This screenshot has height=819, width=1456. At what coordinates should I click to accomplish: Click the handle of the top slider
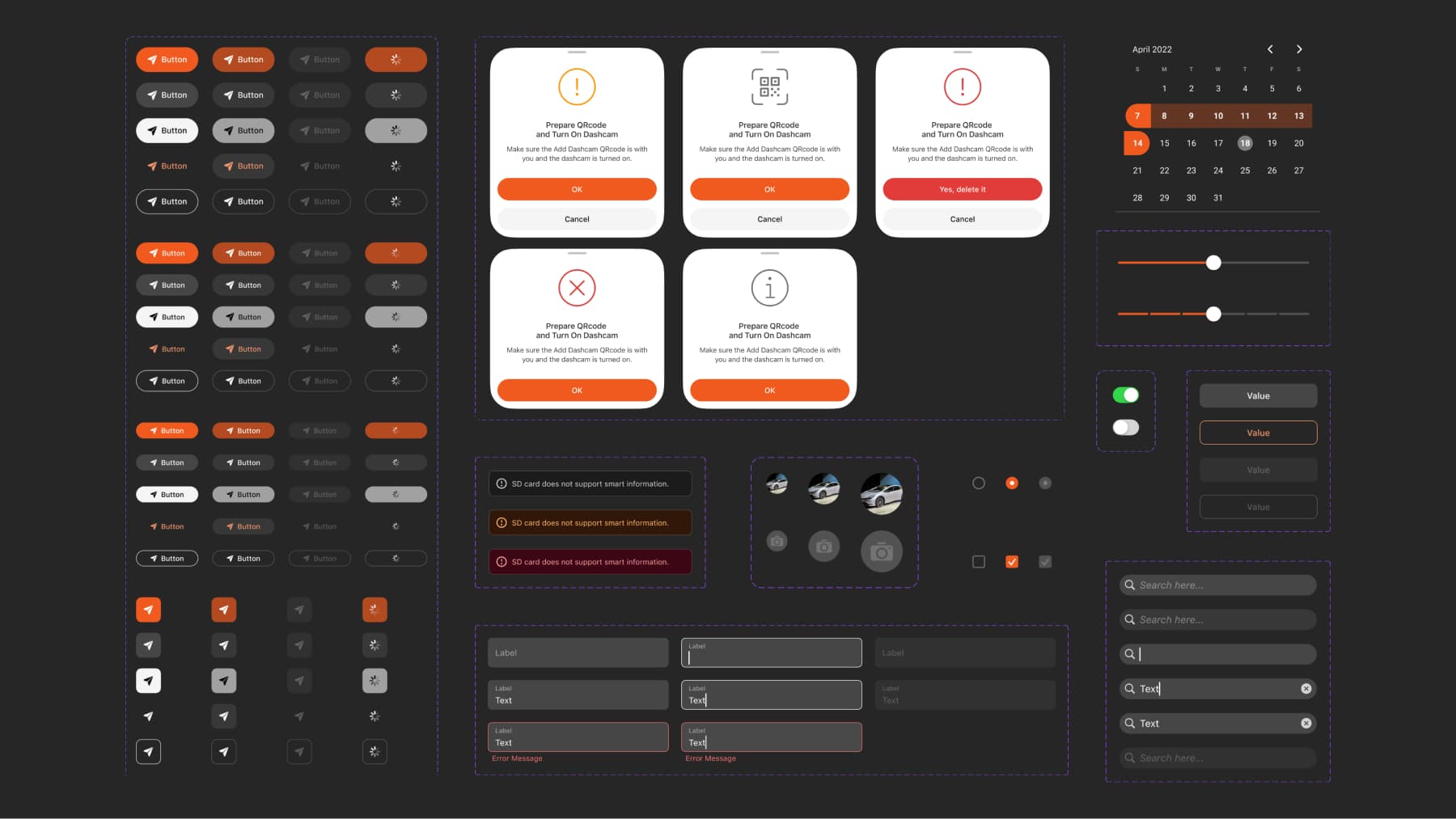tap(1214, 263)
